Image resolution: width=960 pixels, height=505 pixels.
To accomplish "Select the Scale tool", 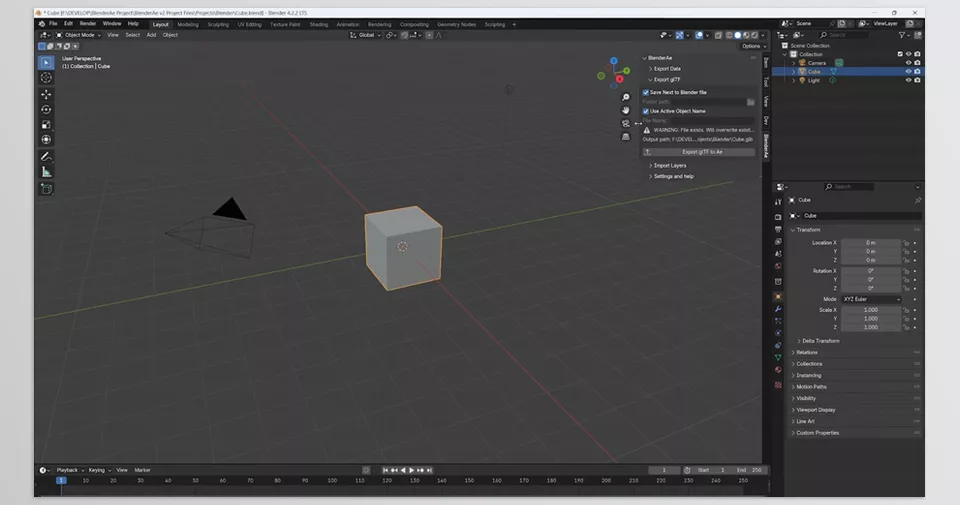I will pos(46,124).
